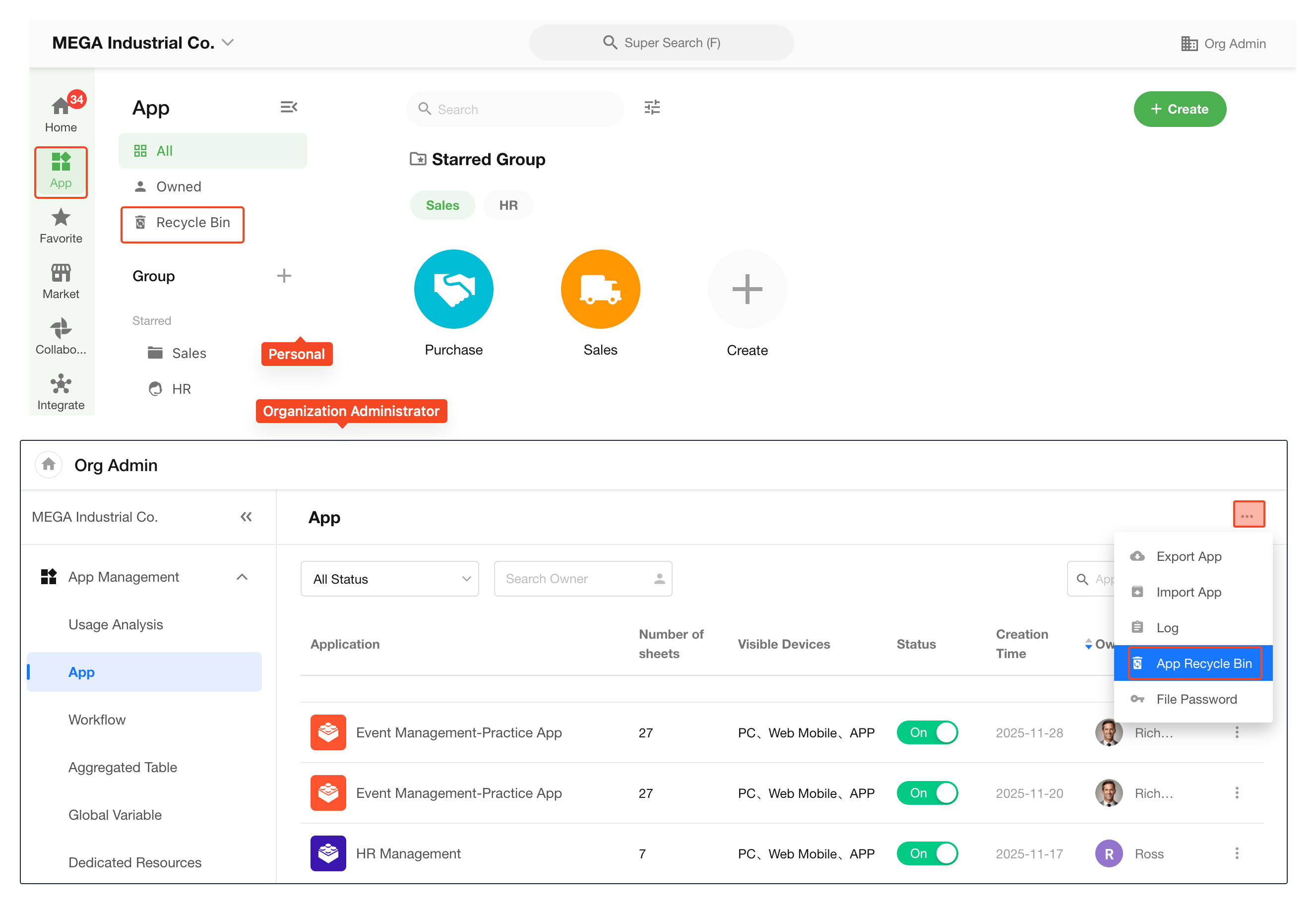
Task: Toggle status of HR Management app
Action: (927, 853)
